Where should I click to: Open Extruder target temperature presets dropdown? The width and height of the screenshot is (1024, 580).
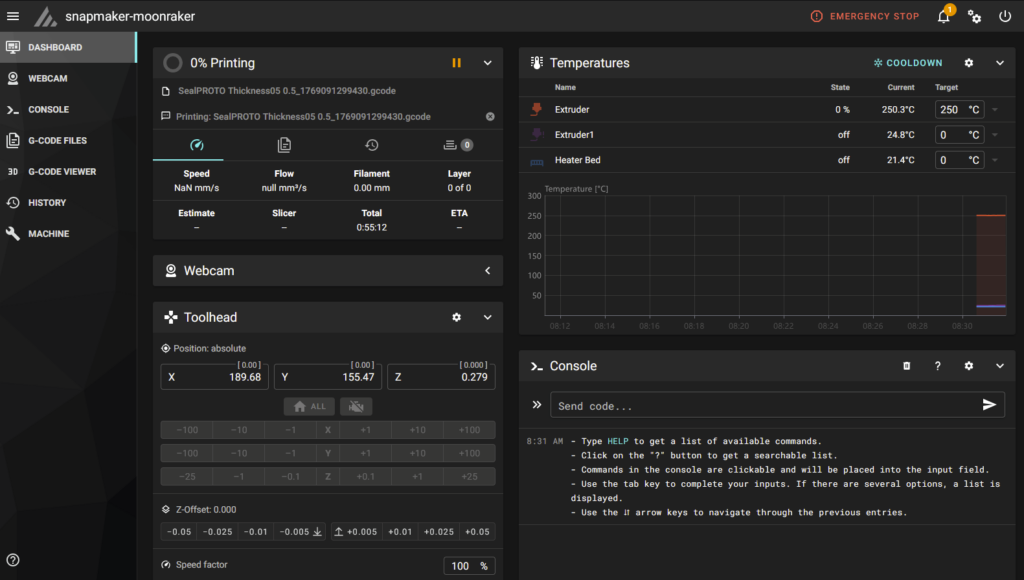pyautogui.click(x=995, y=110)
